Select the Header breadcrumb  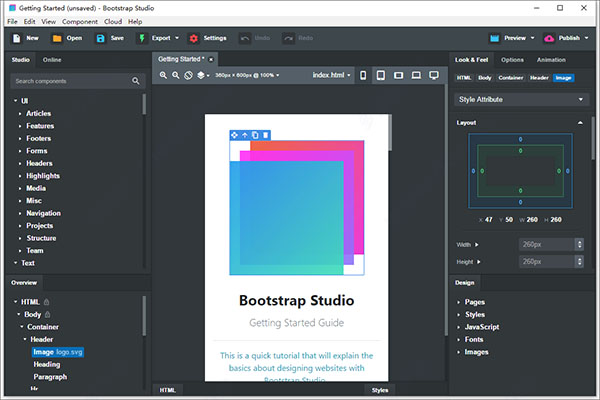pyautogui.click(x=539, y=78)
